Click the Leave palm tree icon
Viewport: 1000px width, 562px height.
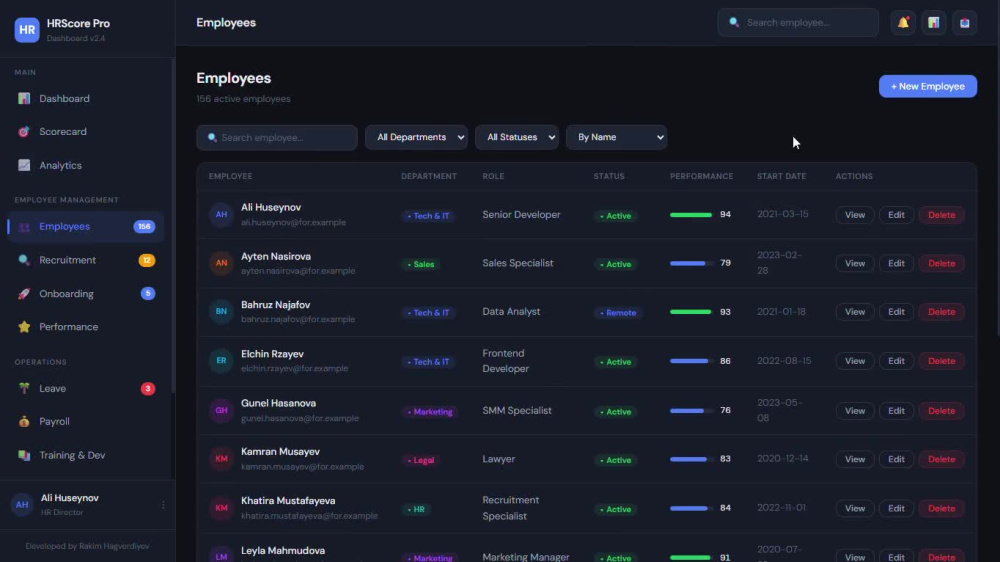[24, 388]
